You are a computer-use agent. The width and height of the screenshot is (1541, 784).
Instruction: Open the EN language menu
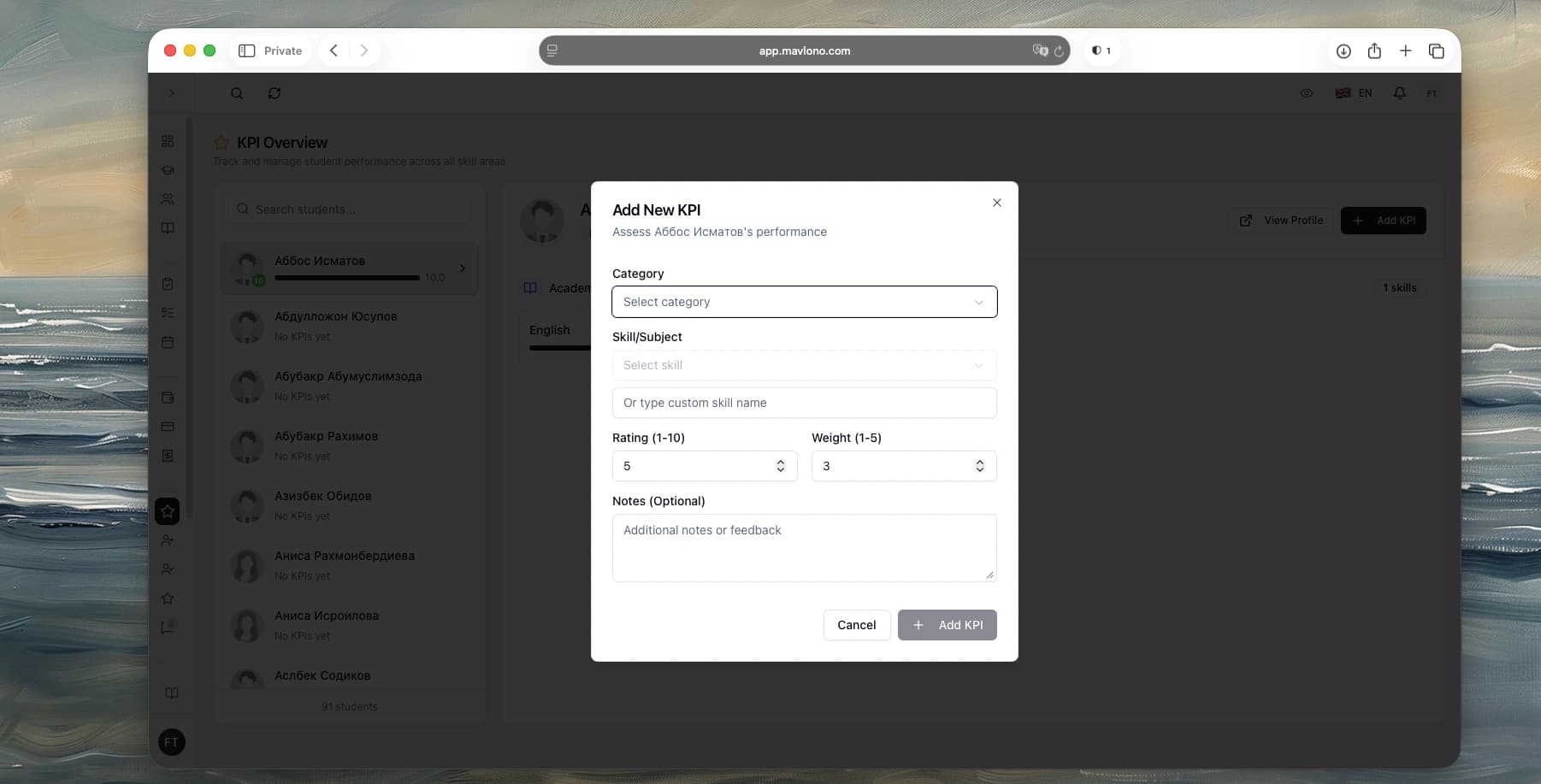(1355, 92)
